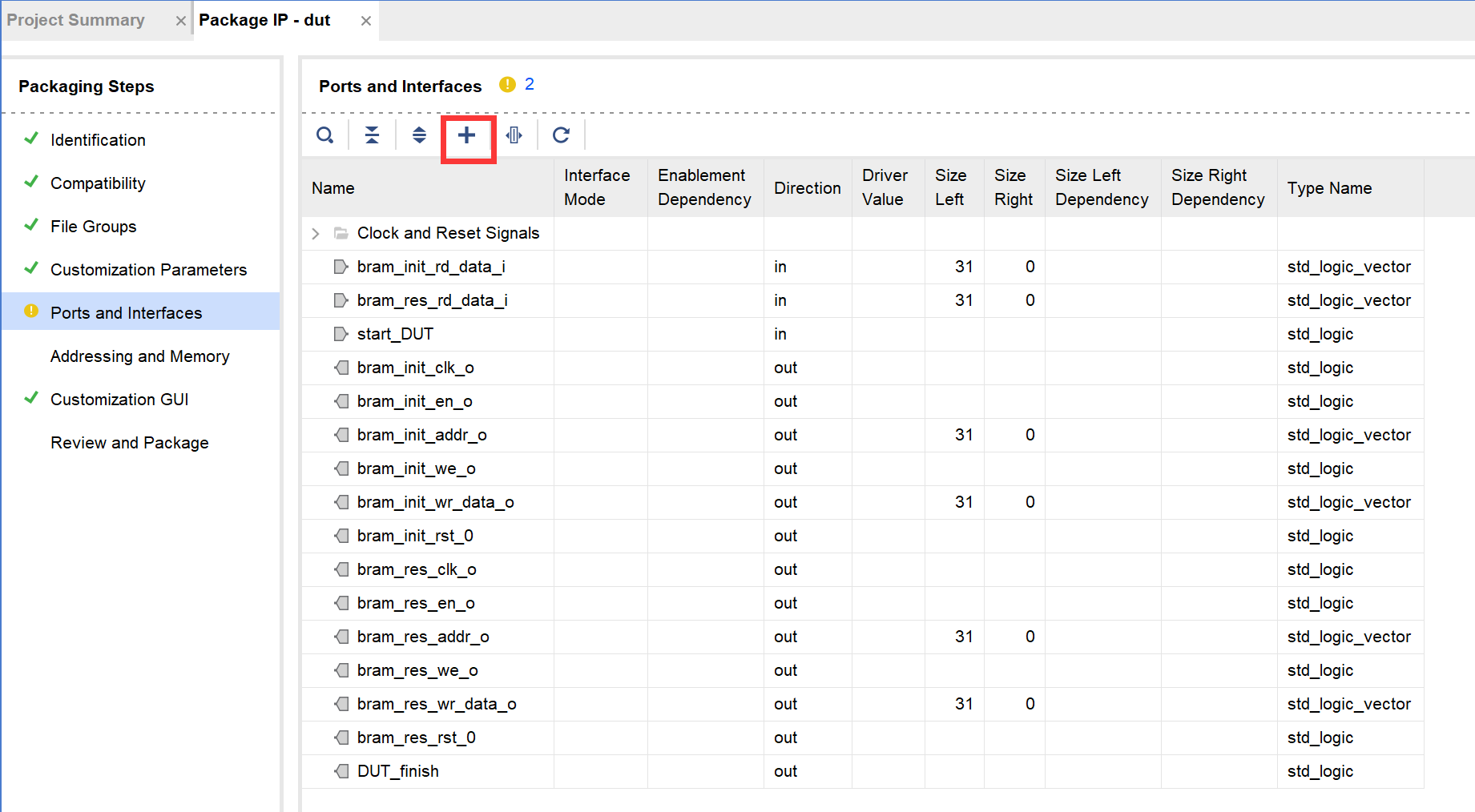
Task: Click the Enablement Dependency column header
Action: [x=706, y=187]
